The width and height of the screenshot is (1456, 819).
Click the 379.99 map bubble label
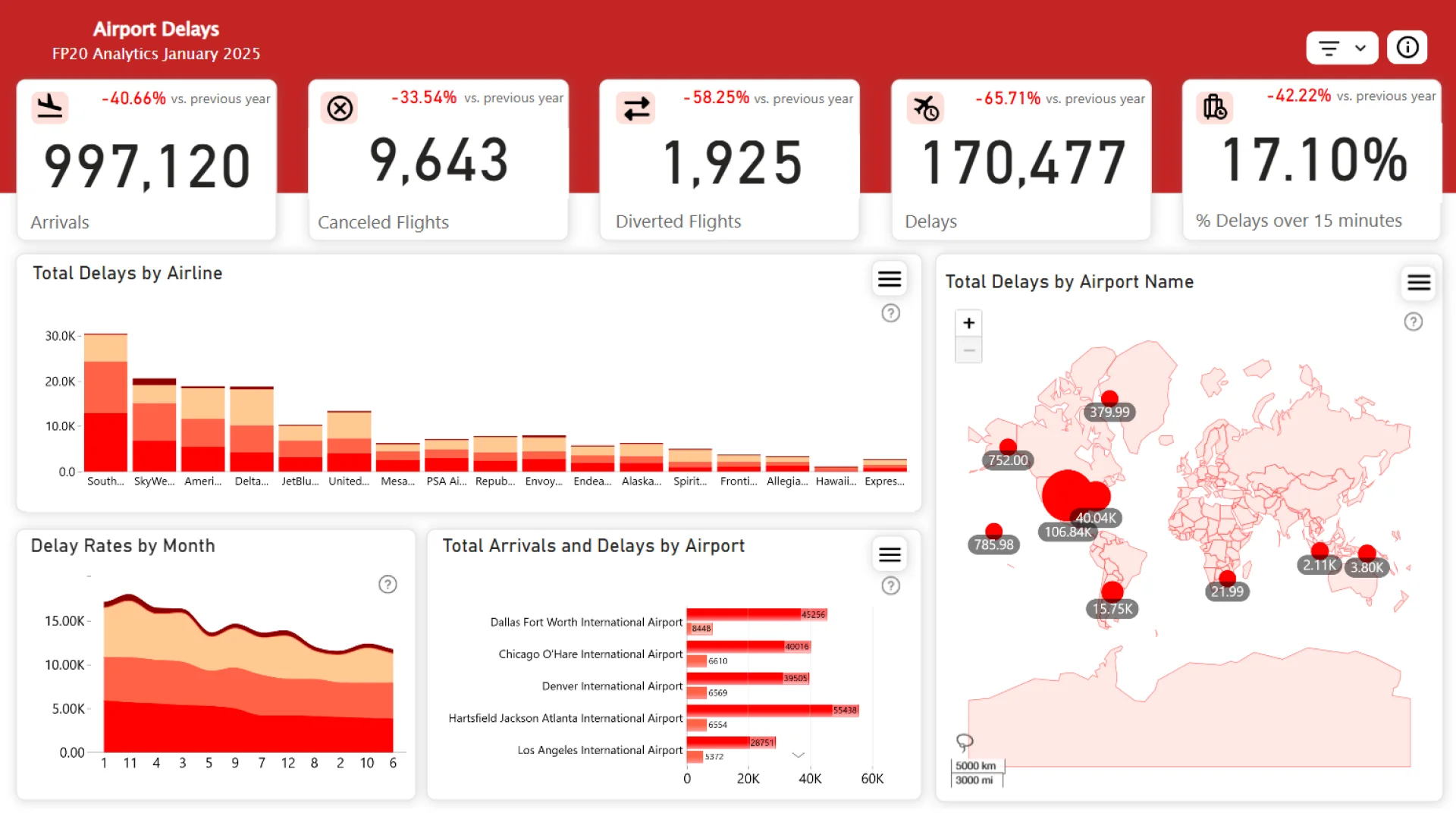[x=1109, y=413]
